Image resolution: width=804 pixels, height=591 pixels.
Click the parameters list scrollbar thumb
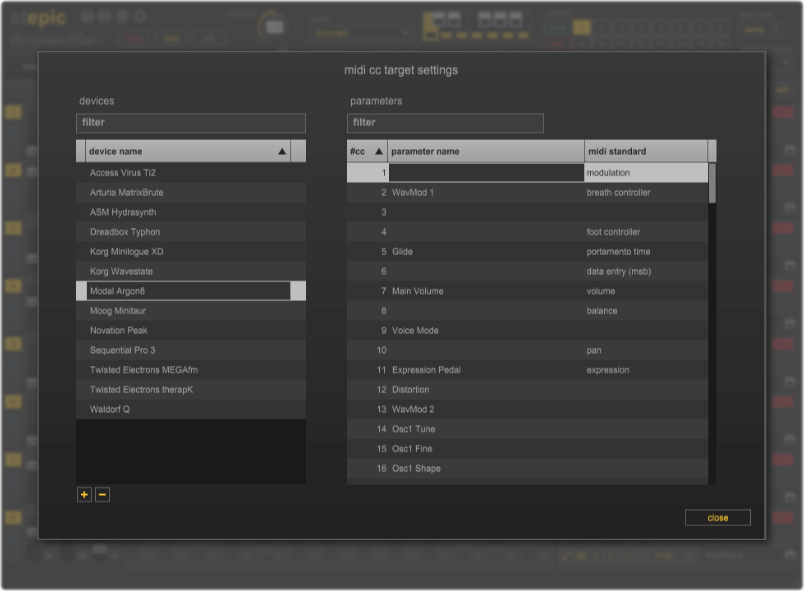[x=712, y=183]
